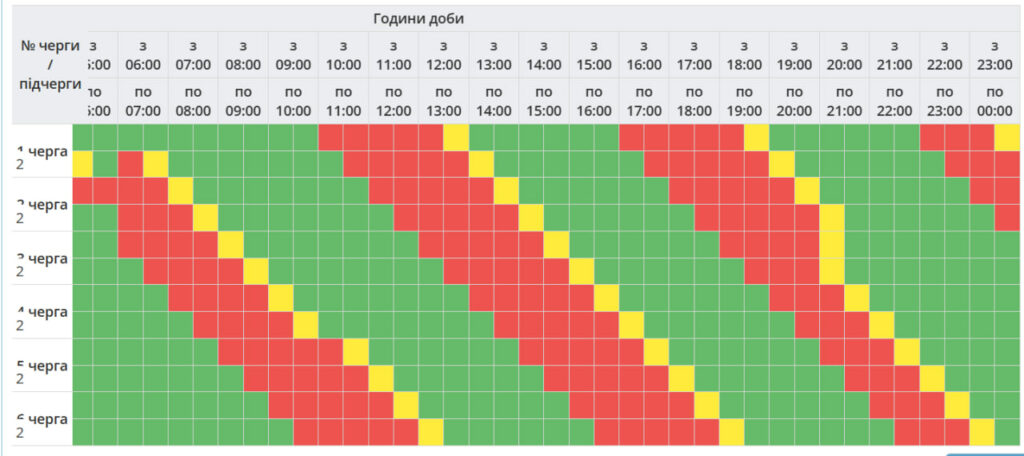Click yellow cell in top row under 12:00
The image size is (1024, 456).
click(x=456, y=137)
